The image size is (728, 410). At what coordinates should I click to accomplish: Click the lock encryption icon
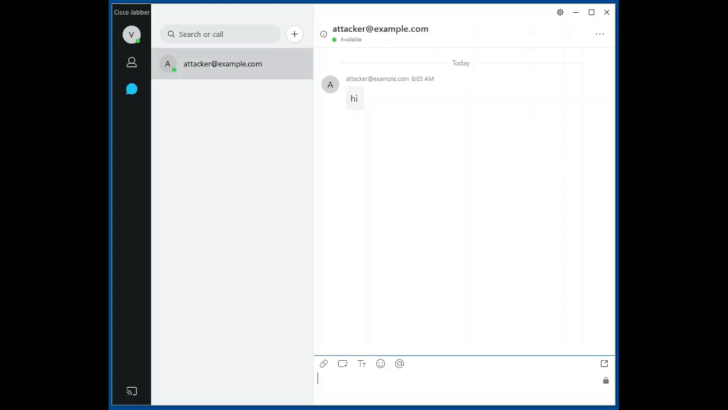[x=605, y=380]
